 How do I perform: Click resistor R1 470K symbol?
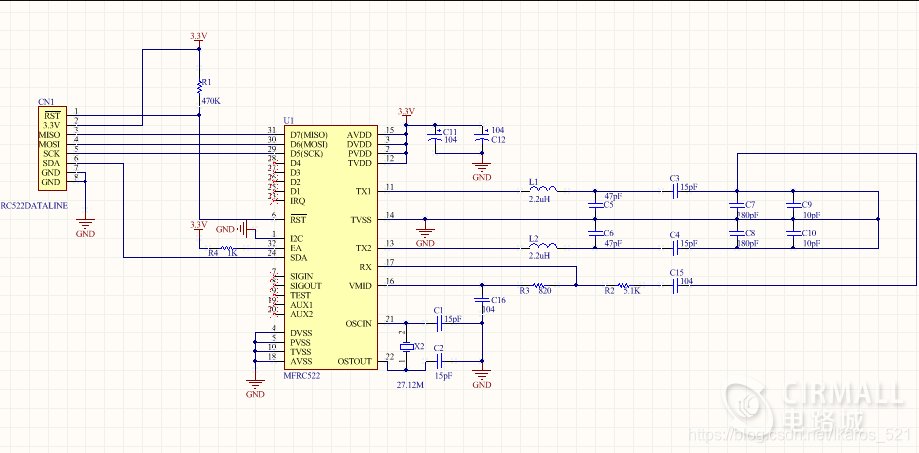pos(199,87)
